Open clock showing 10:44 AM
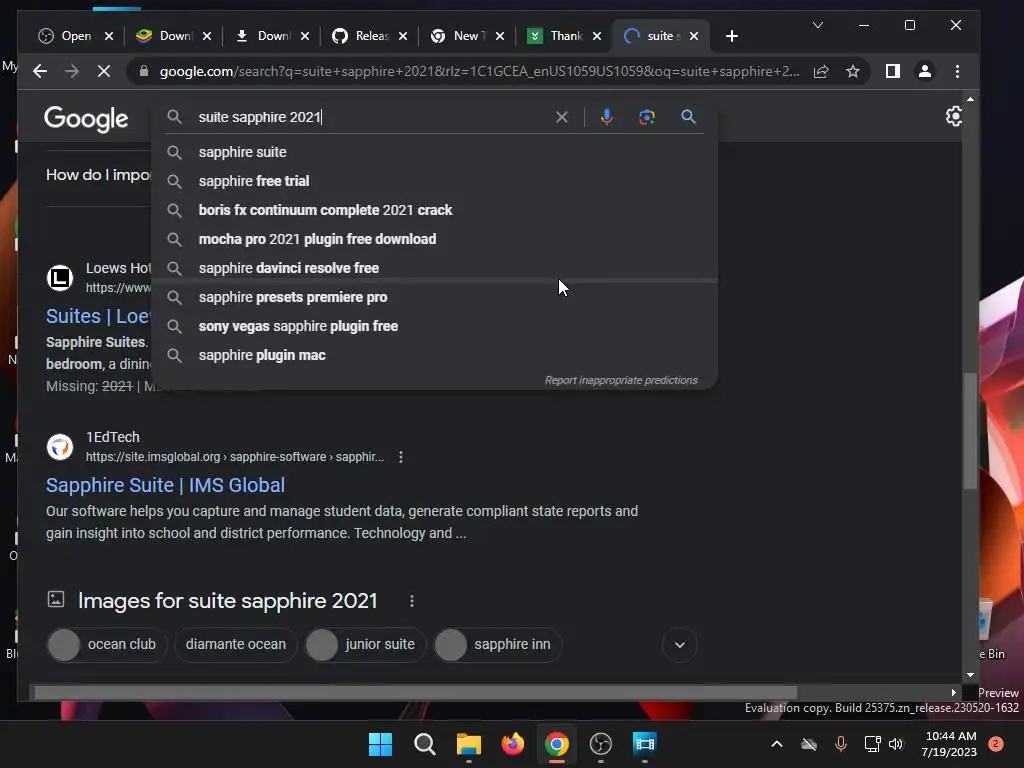 [x=950, y=744]
